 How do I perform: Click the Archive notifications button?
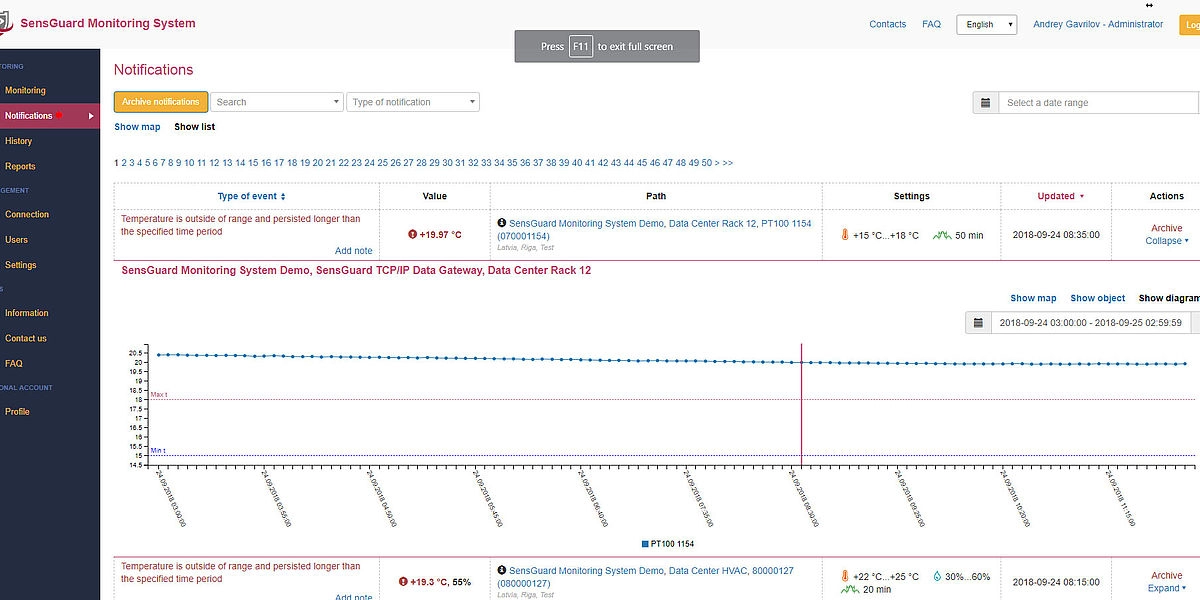coord(161,102)
